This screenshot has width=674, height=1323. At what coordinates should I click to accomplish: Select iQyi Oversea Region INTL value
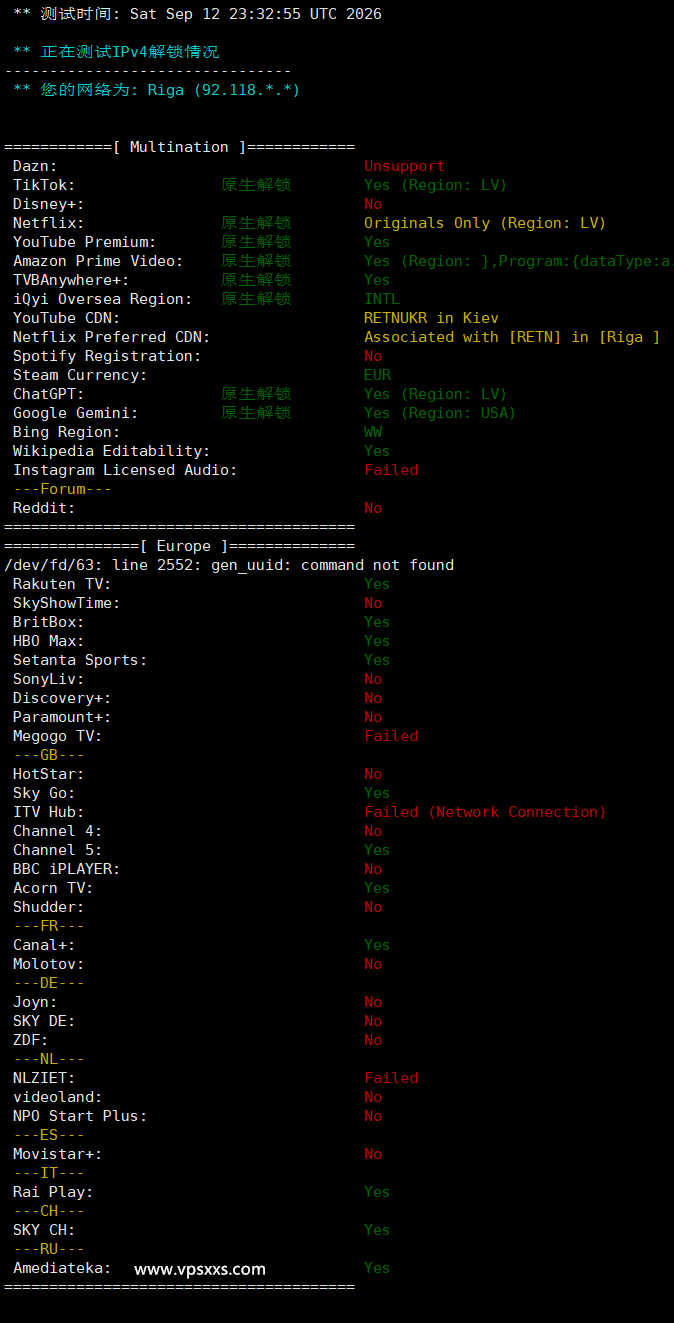[382, 299]
